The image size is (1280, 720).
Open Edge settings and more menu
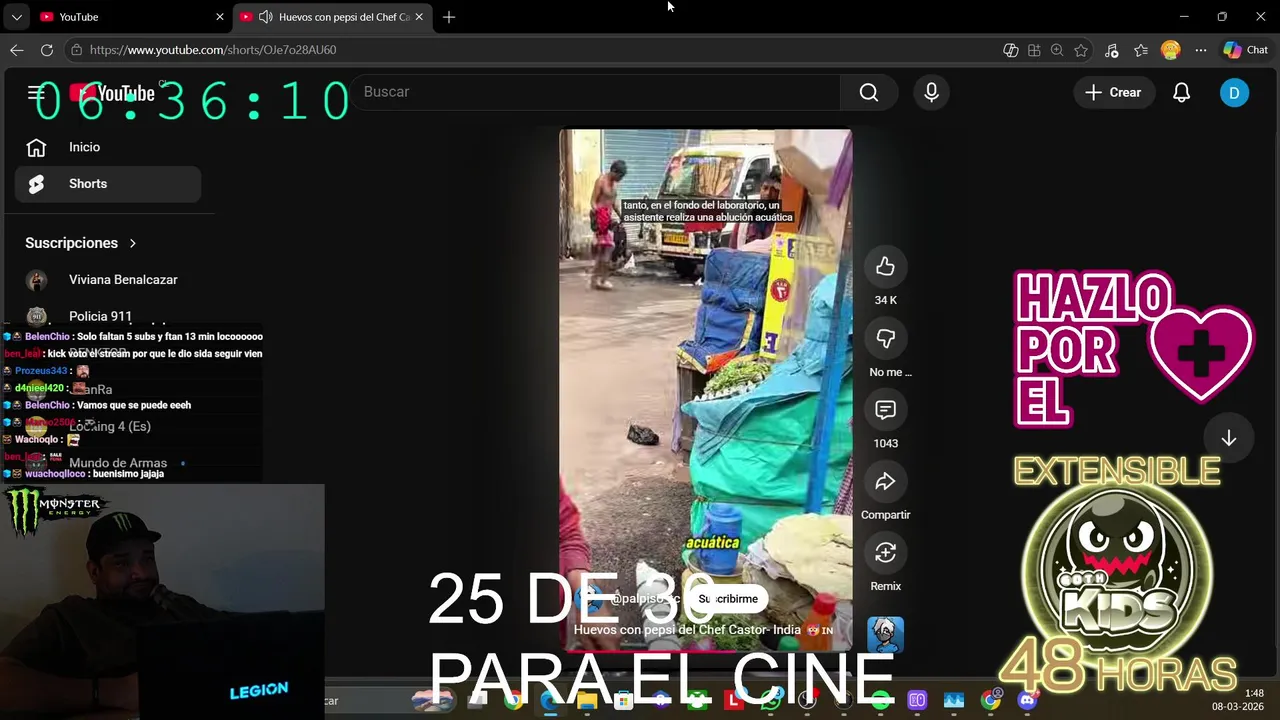coord(1201,50)
